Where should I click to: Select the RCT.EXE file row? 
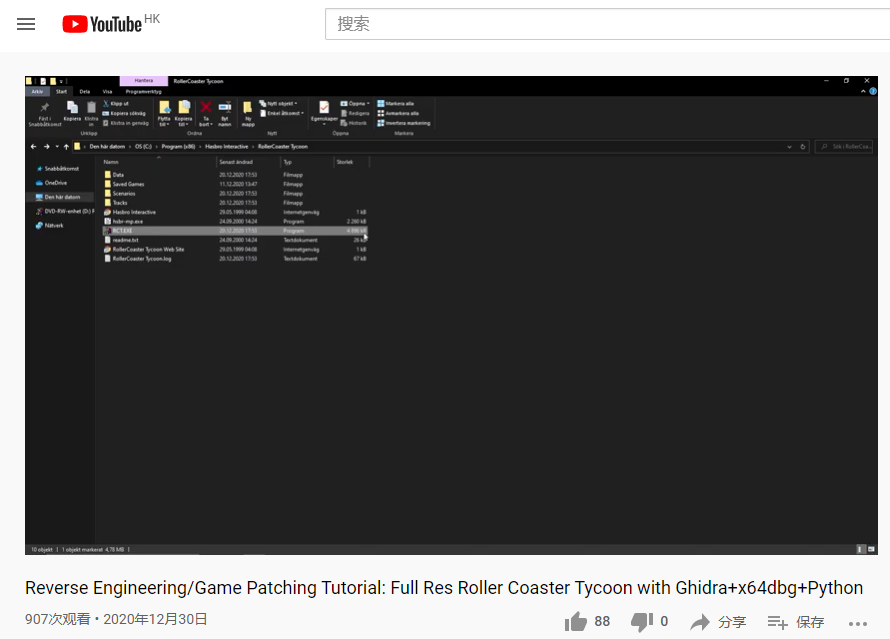(236, 231)
